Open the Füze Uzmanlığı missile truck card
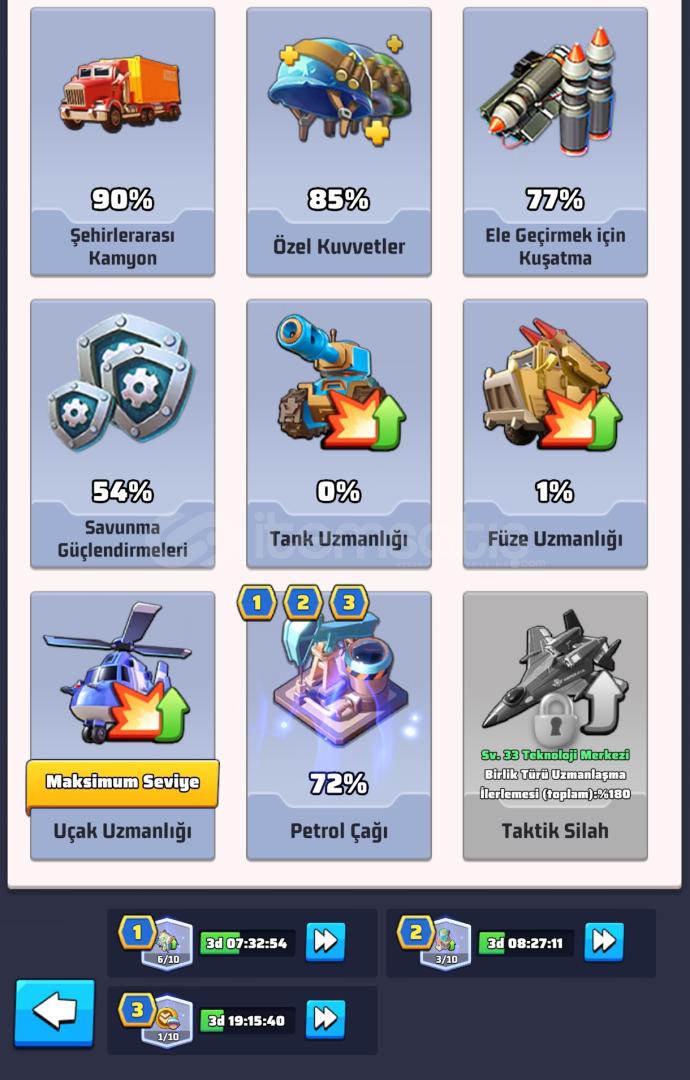The height and width of the screenshot is (1080, 690). [555, 434]
